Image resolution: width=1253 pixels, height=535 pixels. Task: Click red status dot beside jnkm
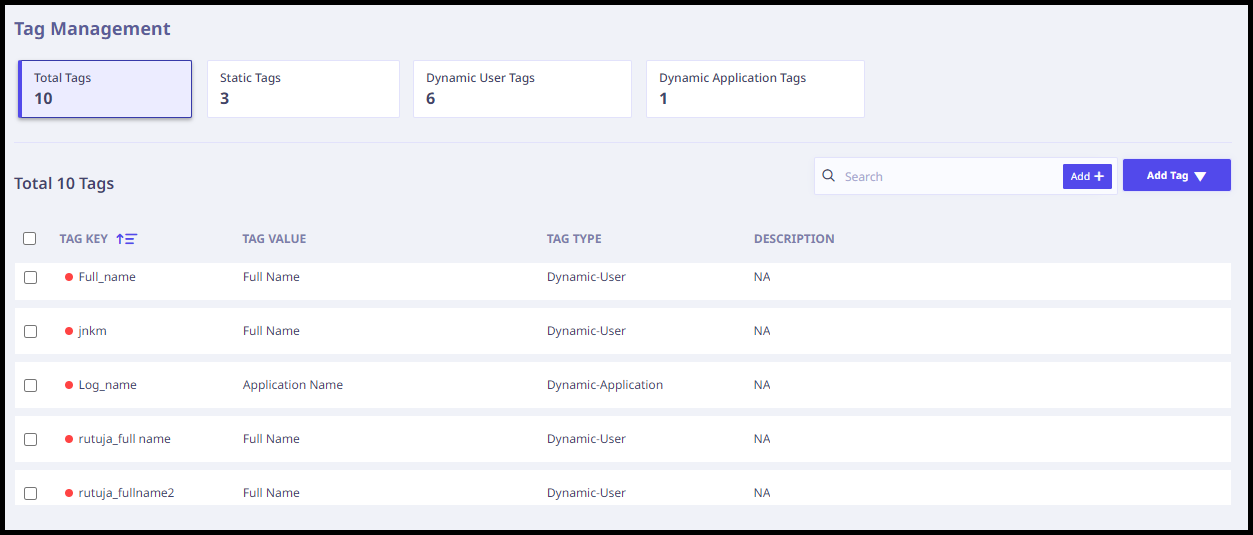tap(69, 331)
